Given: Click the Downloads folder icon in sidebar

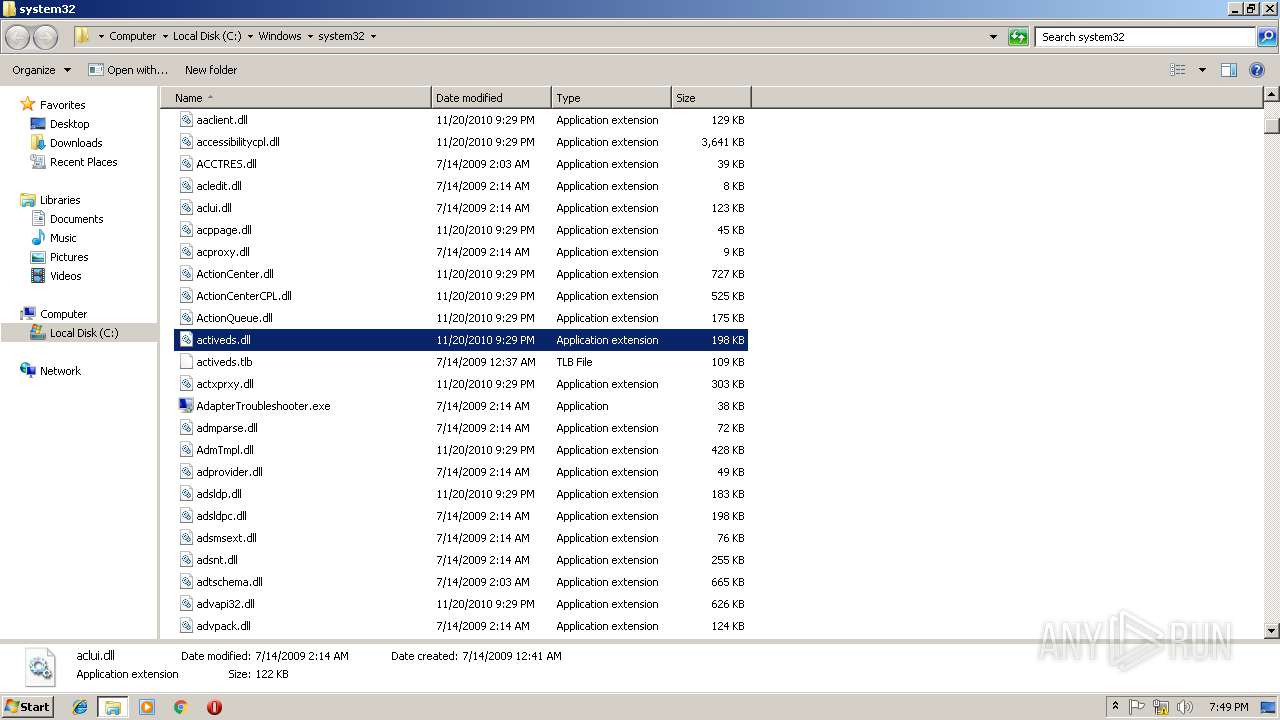Looking at the screenshot, I should 39,143.
